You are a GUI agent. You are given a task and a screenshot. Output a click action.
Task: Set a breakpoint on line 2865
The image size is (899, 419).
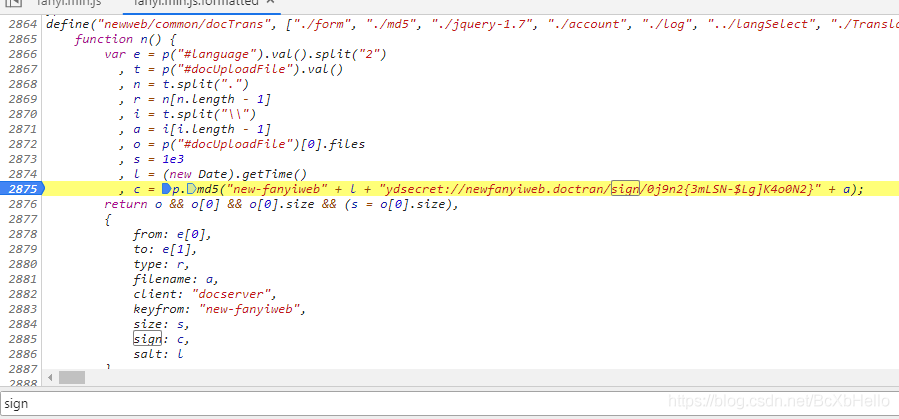tap(22, 39)
